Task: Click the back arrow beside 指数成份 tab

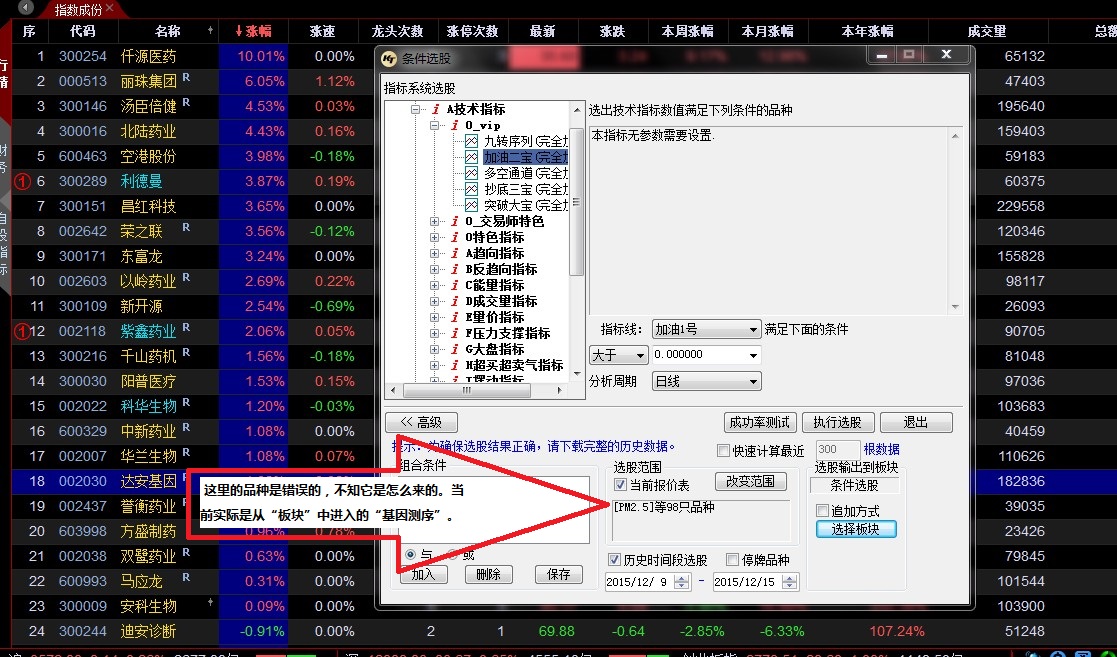Action: point(26,8)
